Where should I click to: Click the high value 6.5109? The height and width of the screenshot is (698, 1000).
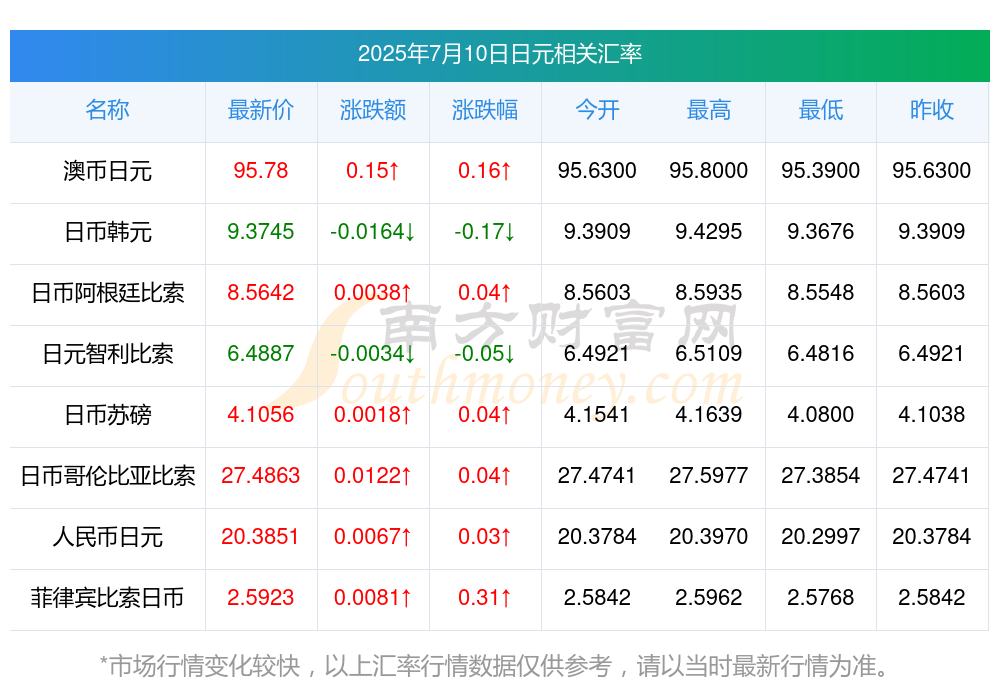point(708,353)
